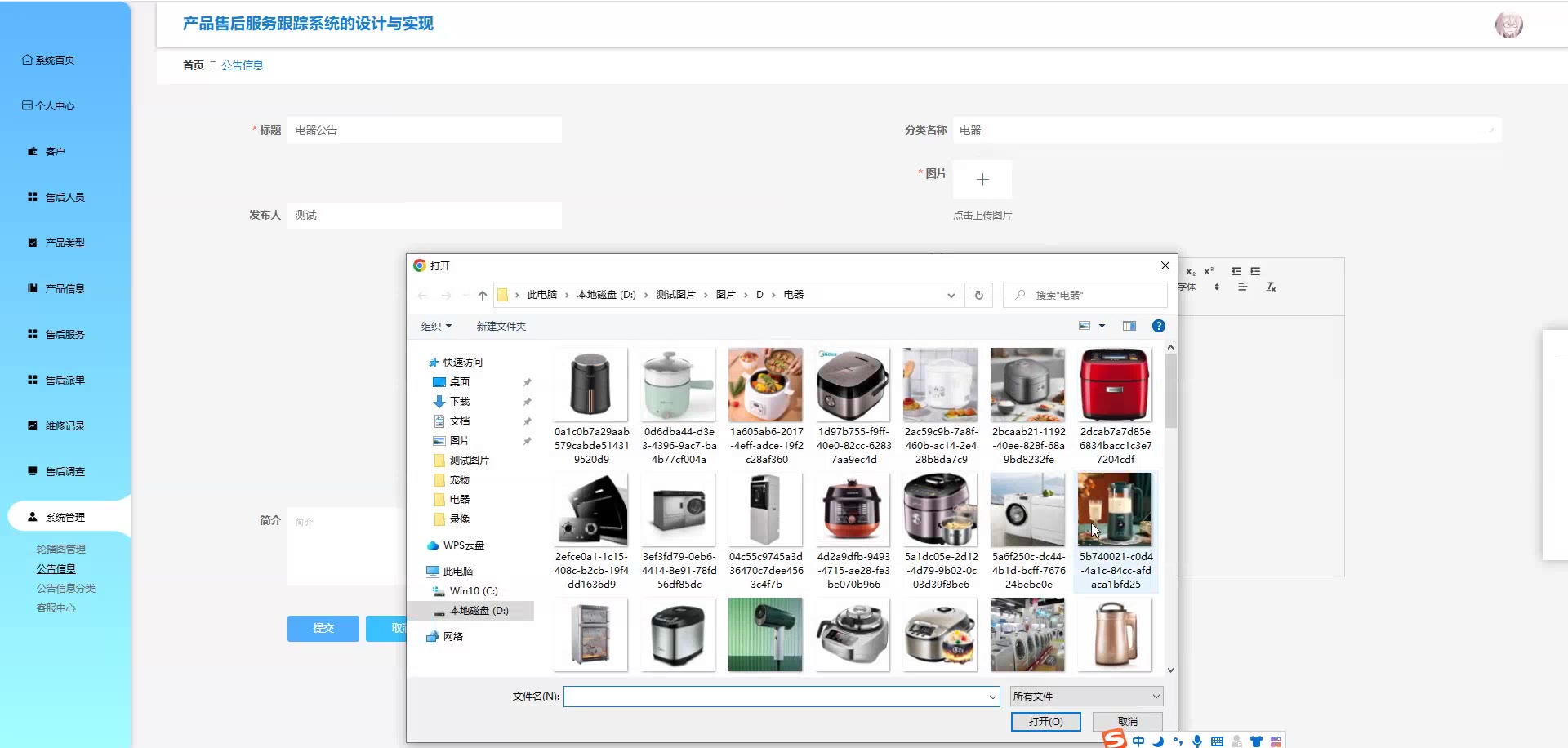Open the 公告信息分类 submenu link

65,589
